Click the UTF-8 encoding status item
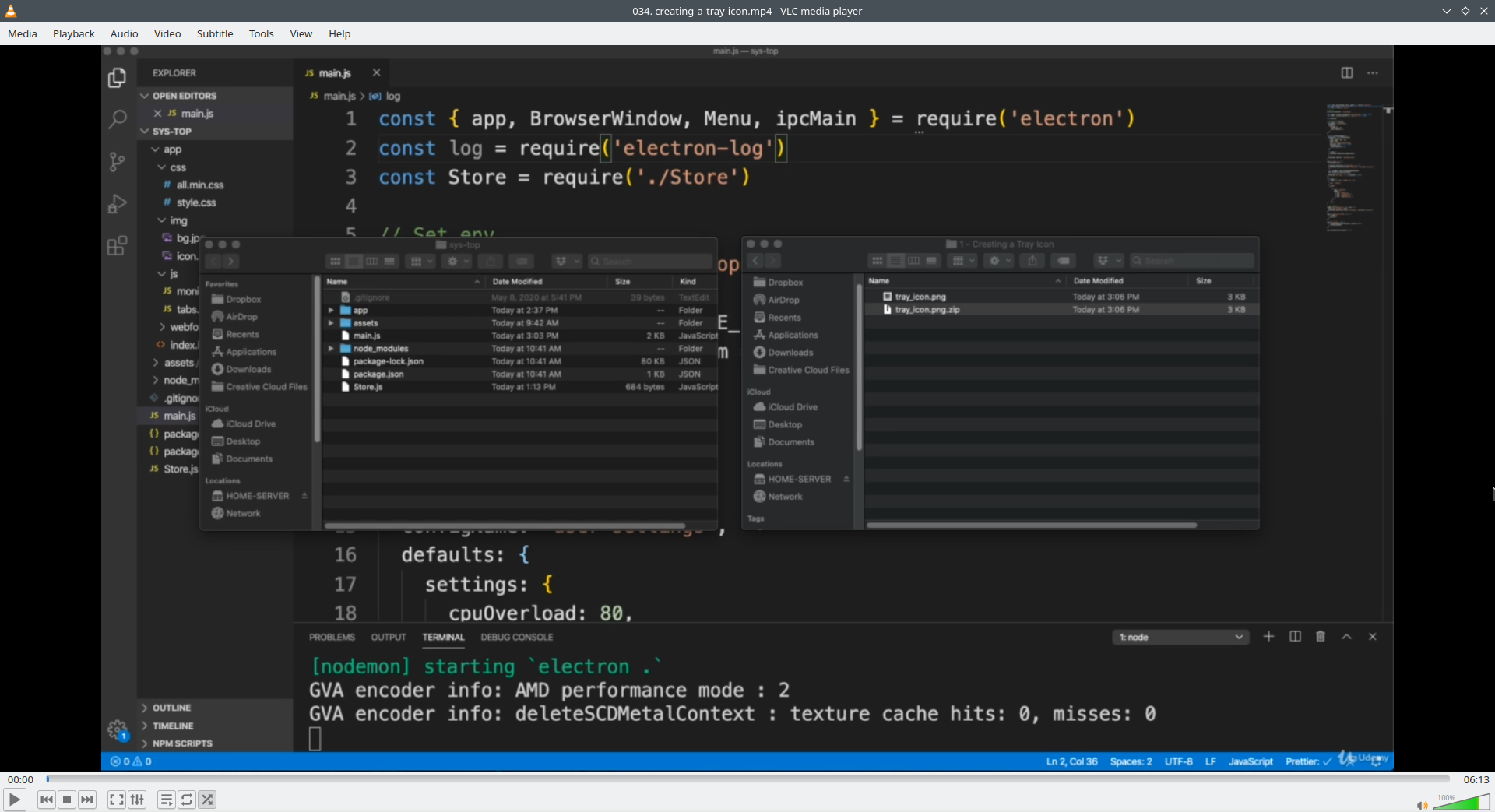 (1178, 761)
